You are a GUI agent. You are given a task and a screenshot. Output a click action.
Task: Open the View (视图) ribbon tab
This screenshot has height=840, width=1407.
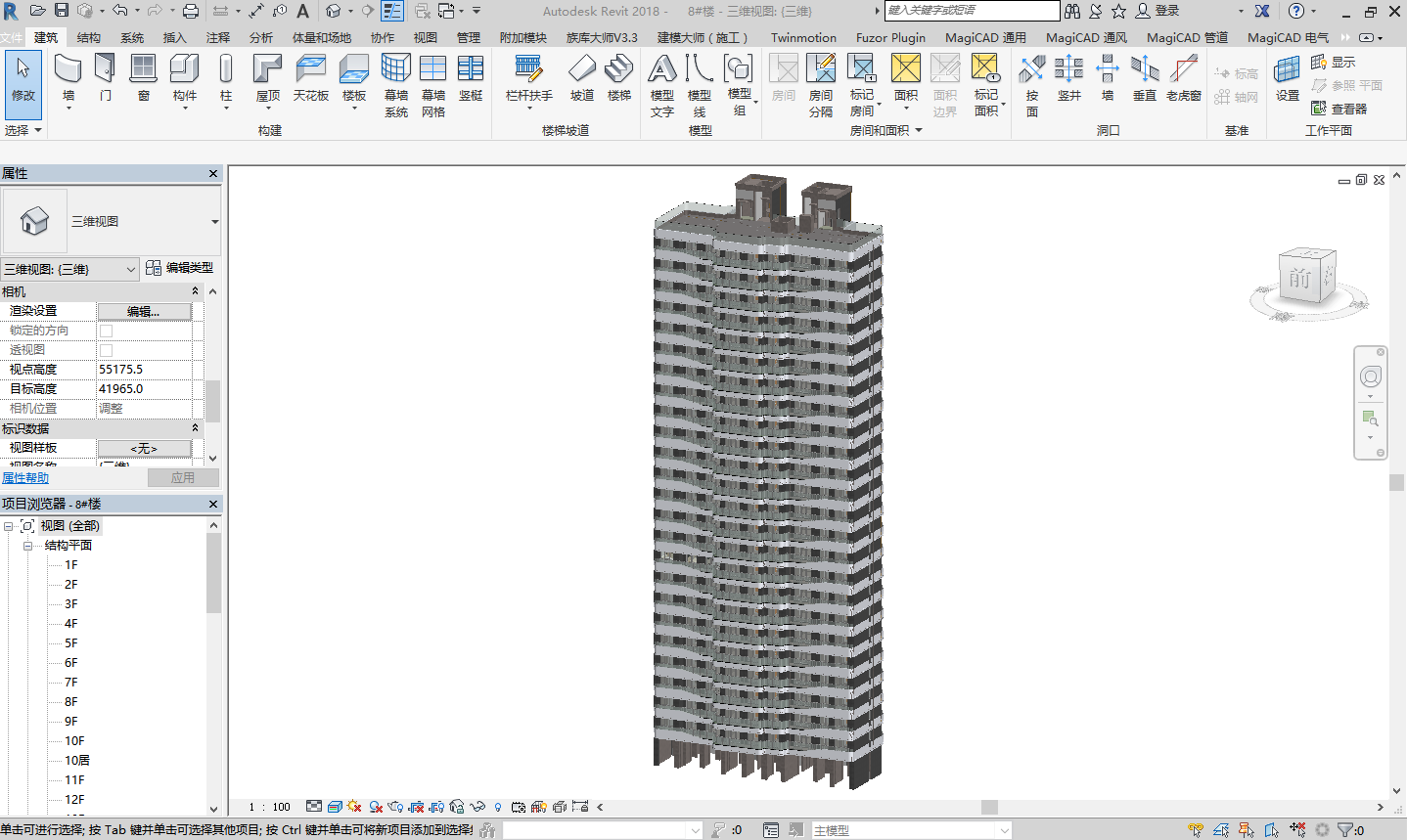(x=426, y=37)
